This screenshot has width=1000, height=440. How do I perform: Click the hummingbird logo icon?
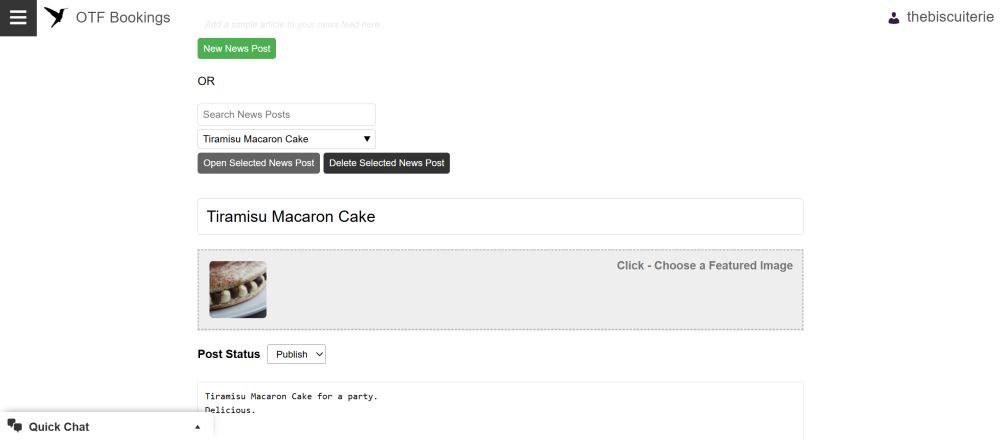click(x=55, y=17)
